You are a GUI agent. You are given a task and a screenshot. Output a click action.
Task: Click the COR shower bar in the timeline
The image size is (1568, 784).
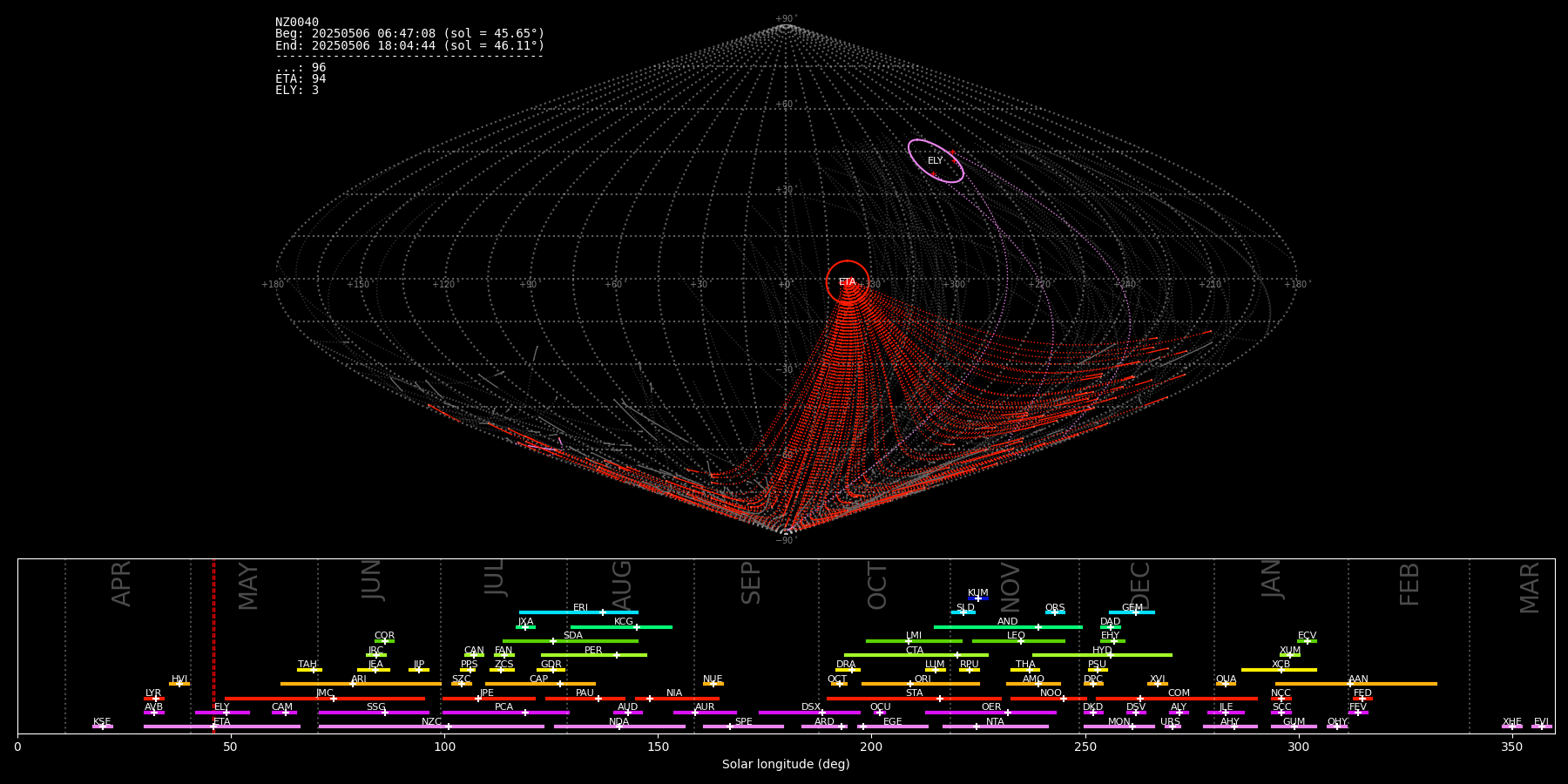384,641
